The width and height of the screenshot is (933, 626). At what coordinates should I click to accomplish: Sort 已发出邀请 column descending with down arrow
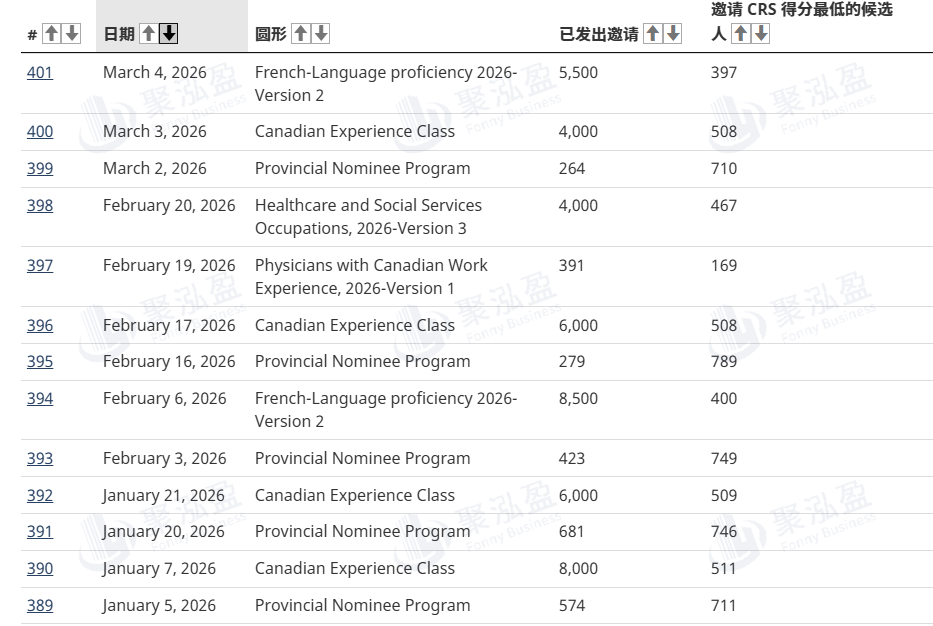pos(672,34)
